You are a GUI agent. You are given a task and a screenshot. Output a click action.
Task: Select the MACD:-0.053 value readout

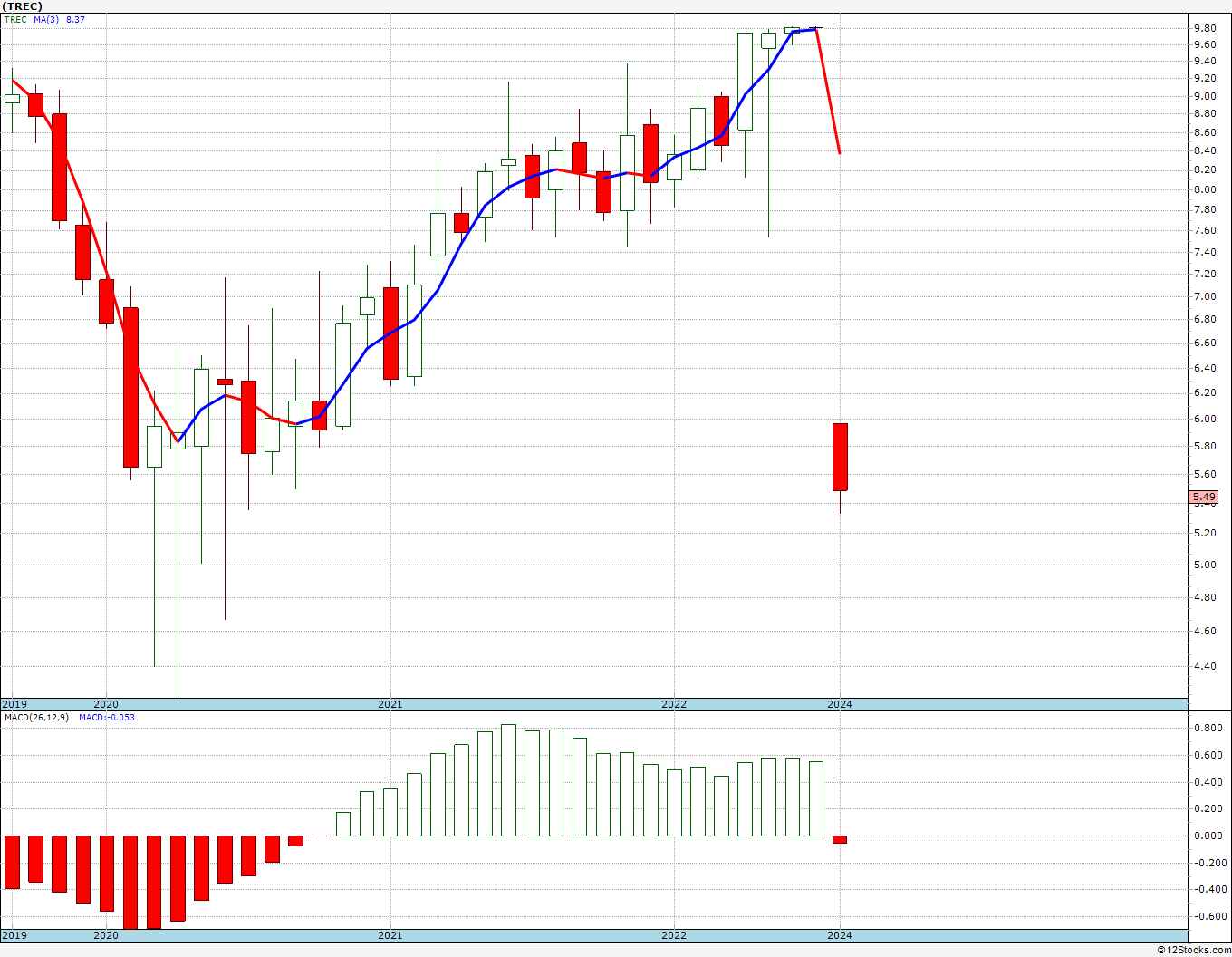point(107,717)
